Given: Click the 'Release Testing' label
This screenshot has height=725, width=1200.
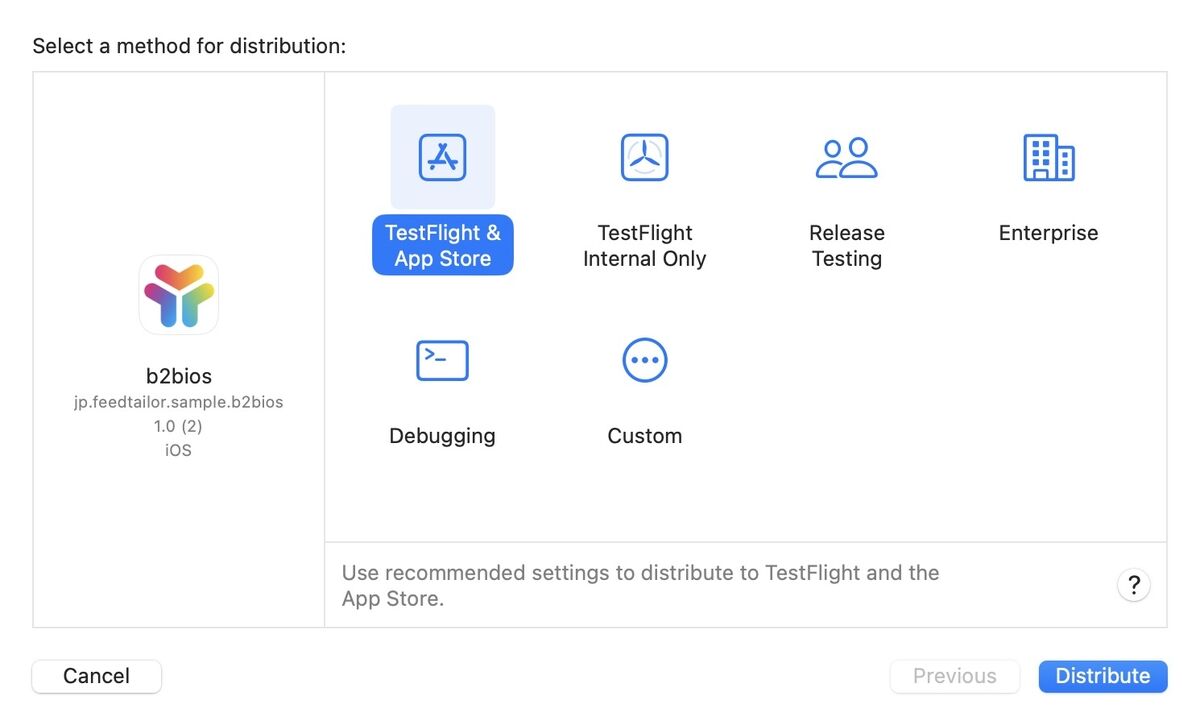Looking at the screenshot, I should [x=847, y=245].
